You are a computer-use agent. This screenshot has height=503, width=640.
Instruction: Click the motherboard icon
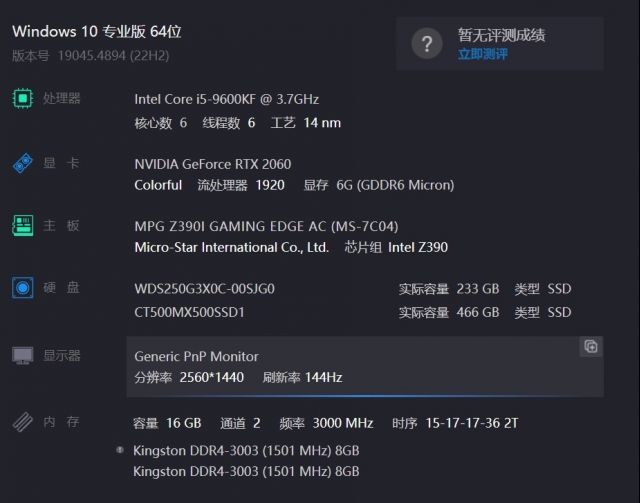[23, 225]
